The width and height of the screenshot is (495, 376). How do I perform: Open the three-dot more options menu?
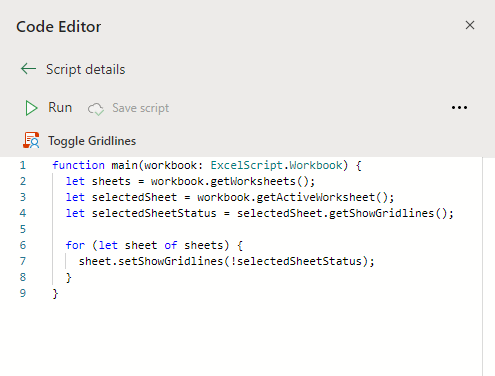459,108
